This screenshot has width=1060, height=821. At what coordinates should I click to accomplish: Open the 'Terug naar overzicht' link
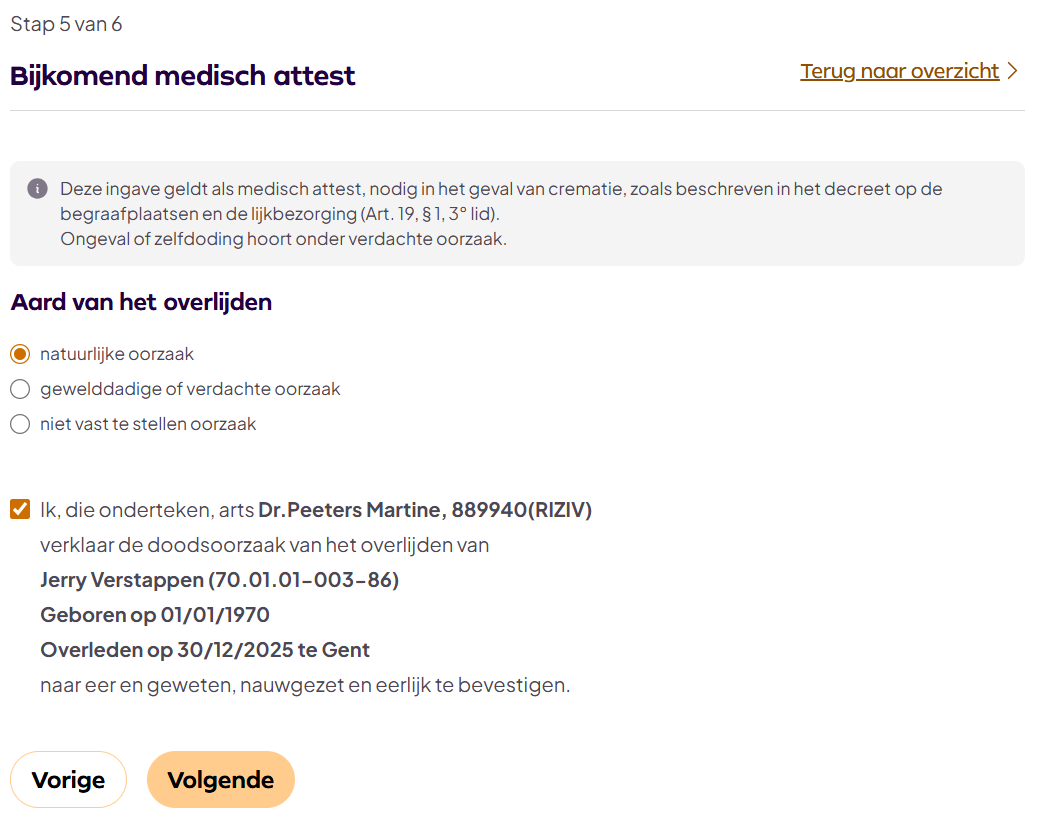pos(899,71)
